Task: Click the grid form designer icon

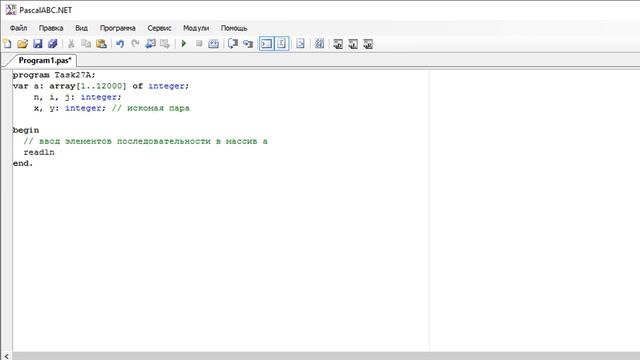Action: [x=320, y=44]
